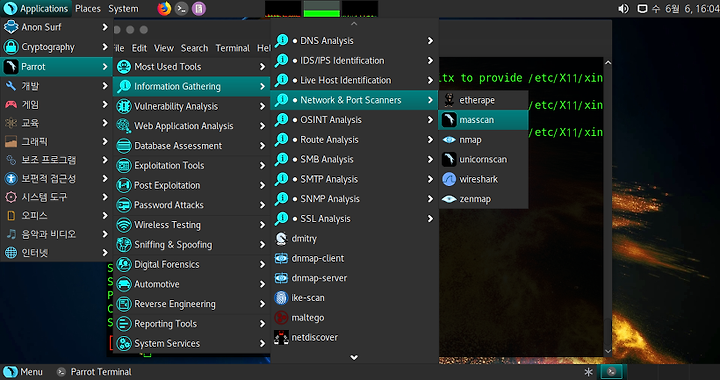Viewport: 720px width, 380px height.
Task: Click the wireshark fin icon
Action: 449,179
